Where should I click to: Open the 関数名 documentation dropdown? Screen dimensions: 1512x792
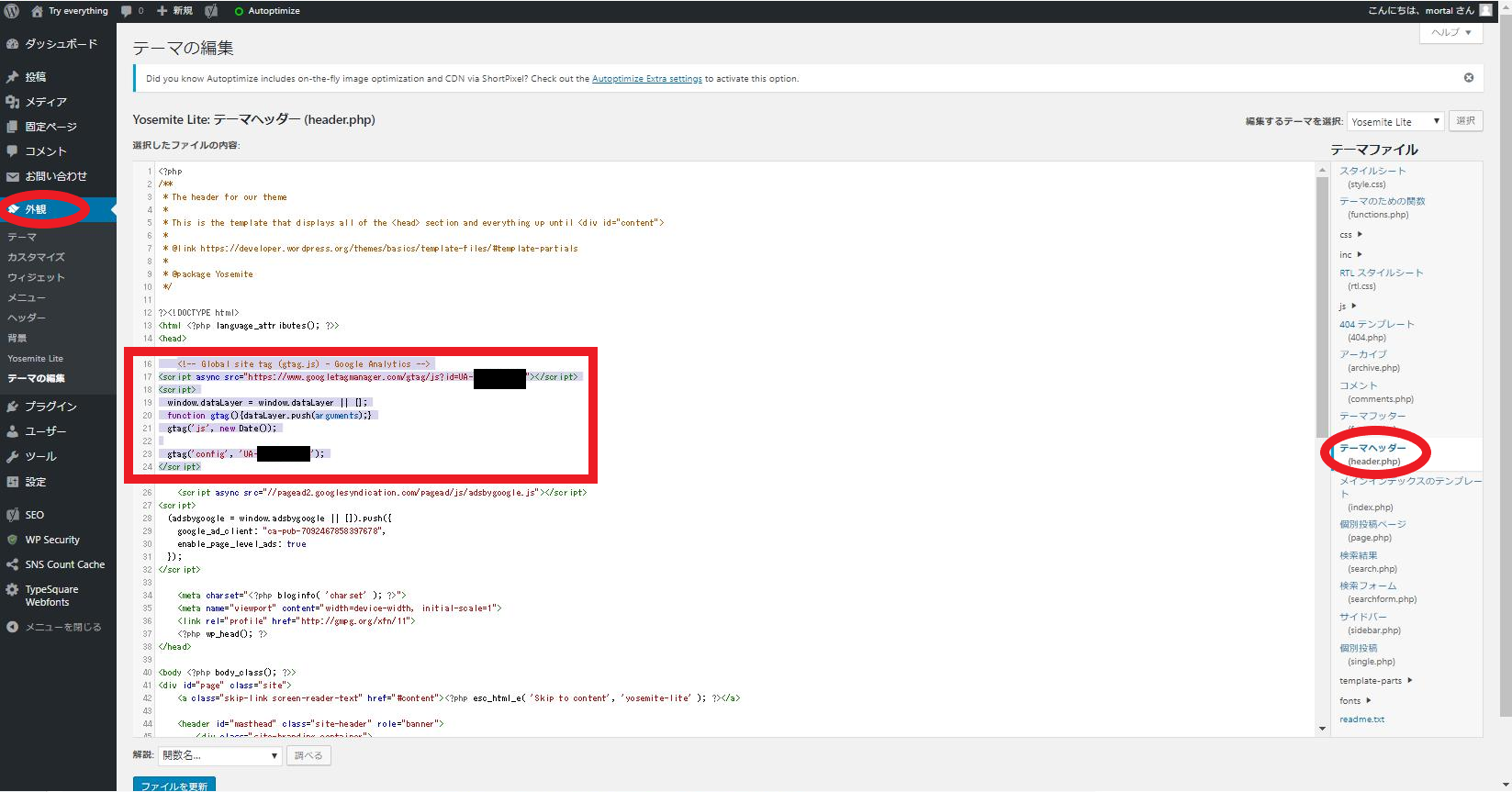(219, 755)
